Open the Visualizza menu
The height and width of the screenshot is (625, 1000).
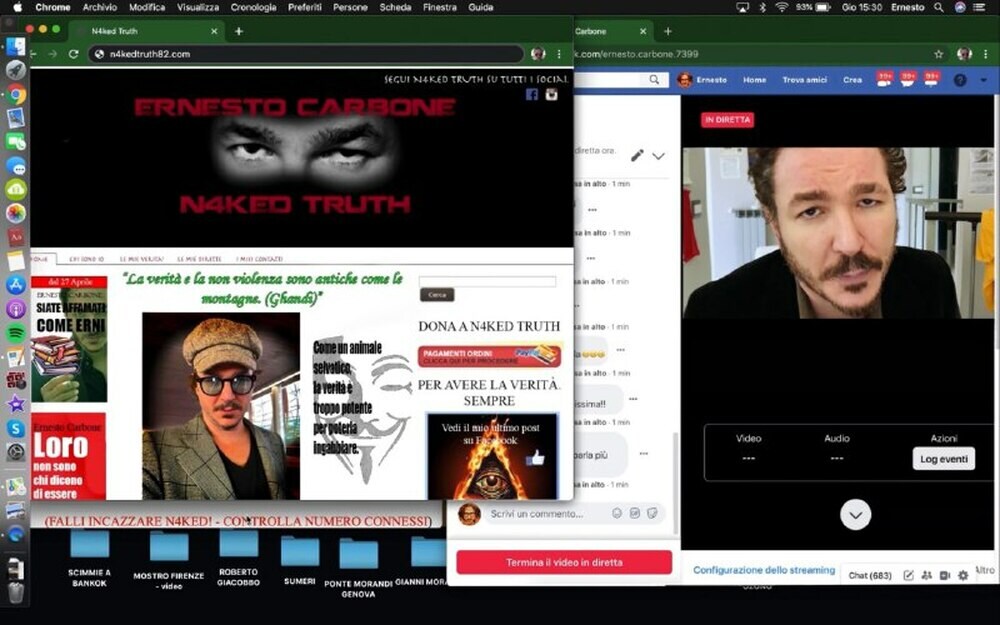[x=198, y=8]
